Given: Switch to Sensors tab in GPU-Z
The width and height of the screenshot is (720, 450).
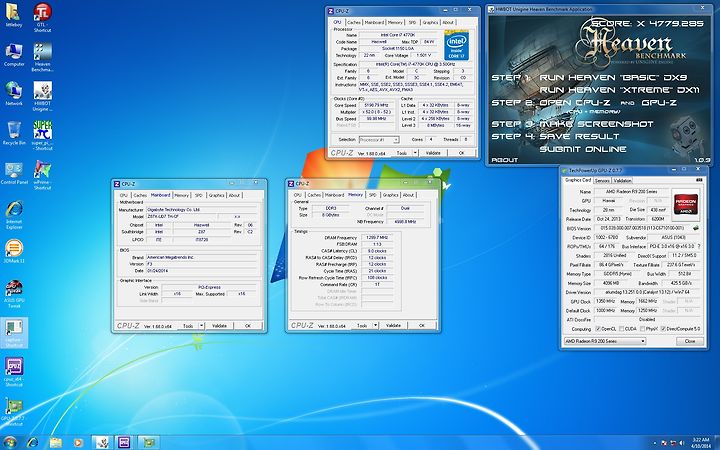Looking at the screenshot, I should click(x=602, y=180).
